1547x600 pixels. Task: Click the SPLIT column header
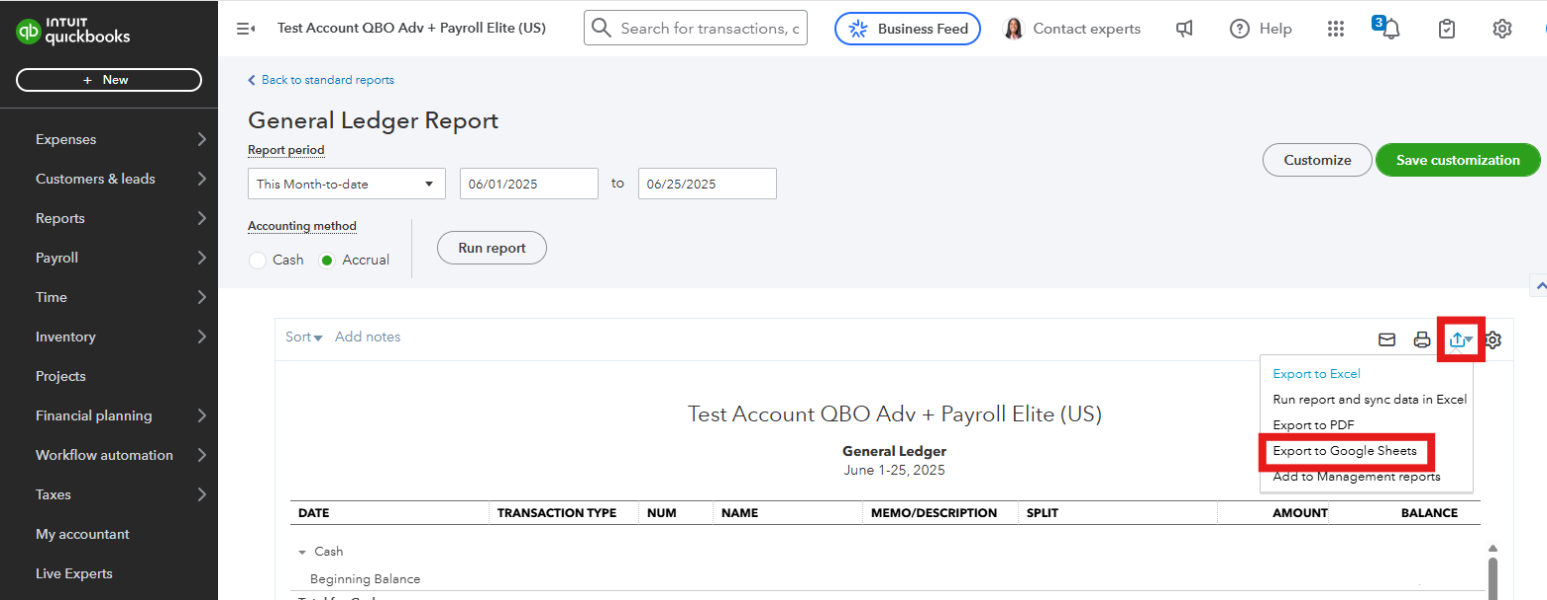1042,513
